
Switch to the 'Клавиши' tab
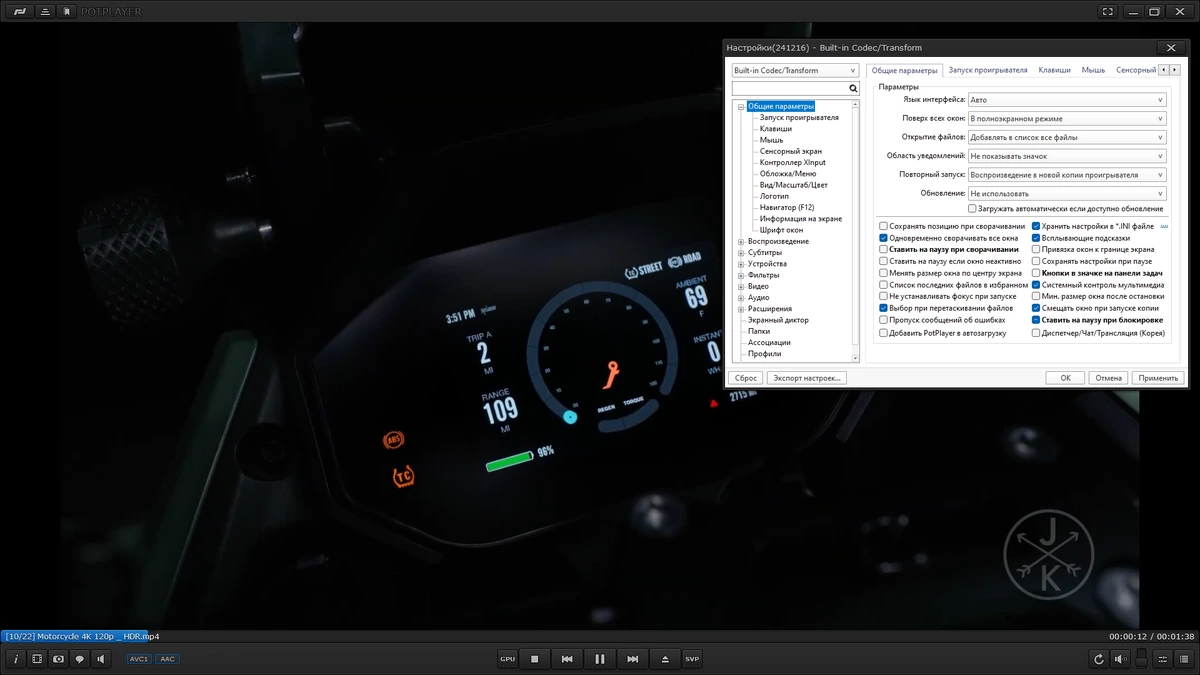coord(1054,70)
